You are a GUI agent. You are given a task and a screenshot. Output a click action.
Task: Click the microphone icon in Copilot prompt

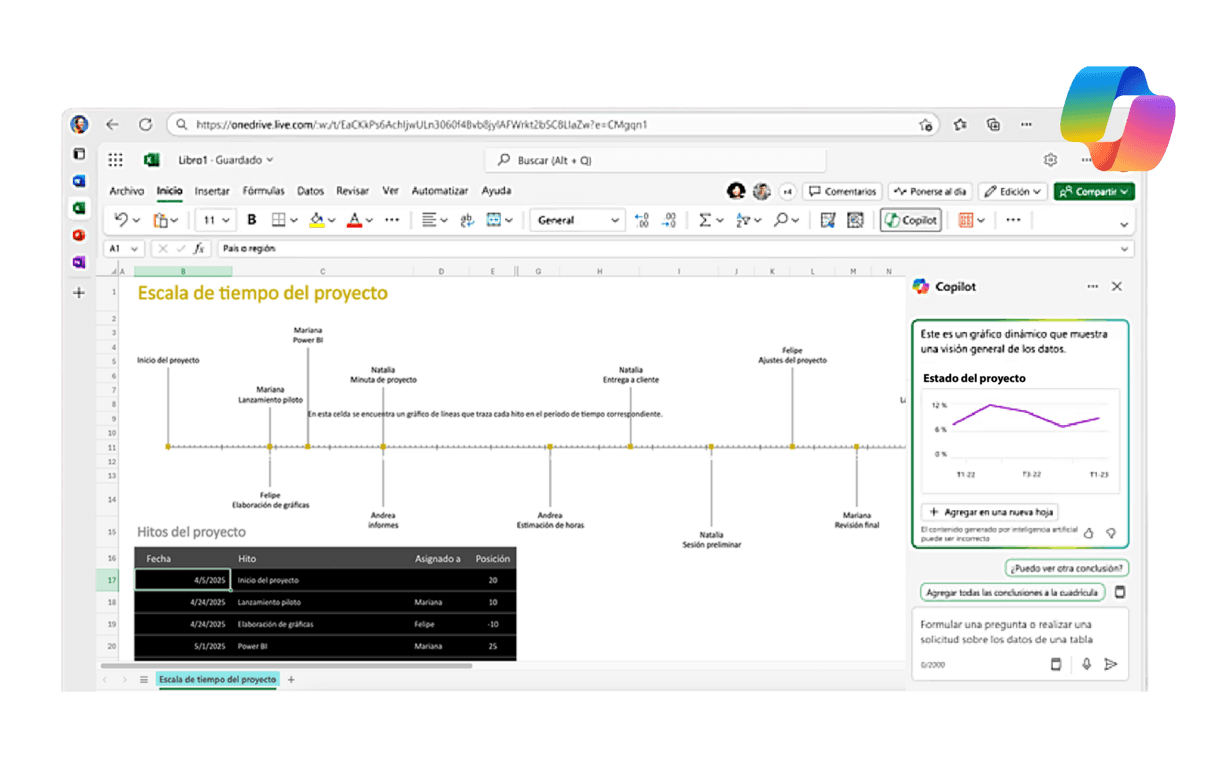[x=1086, y=664]
